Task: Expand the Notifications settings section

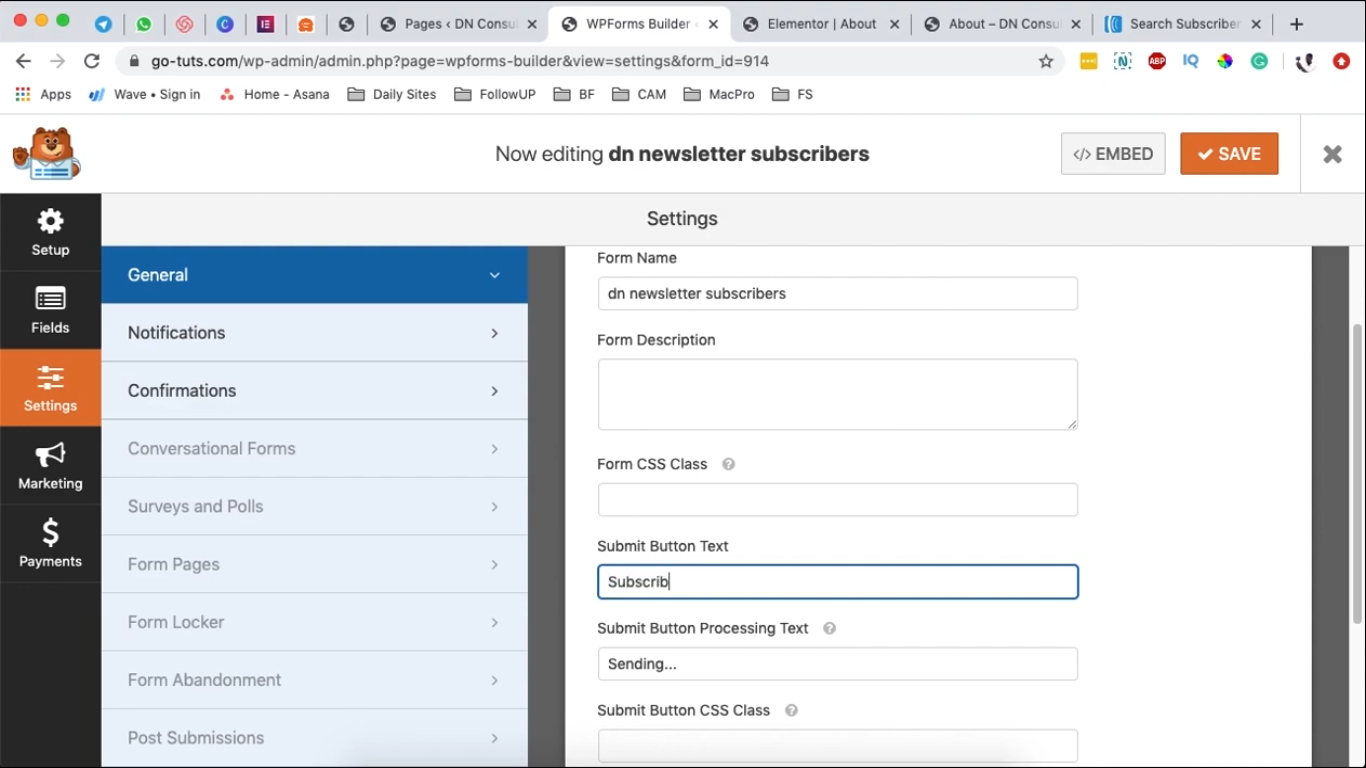Action: point(314,333)
